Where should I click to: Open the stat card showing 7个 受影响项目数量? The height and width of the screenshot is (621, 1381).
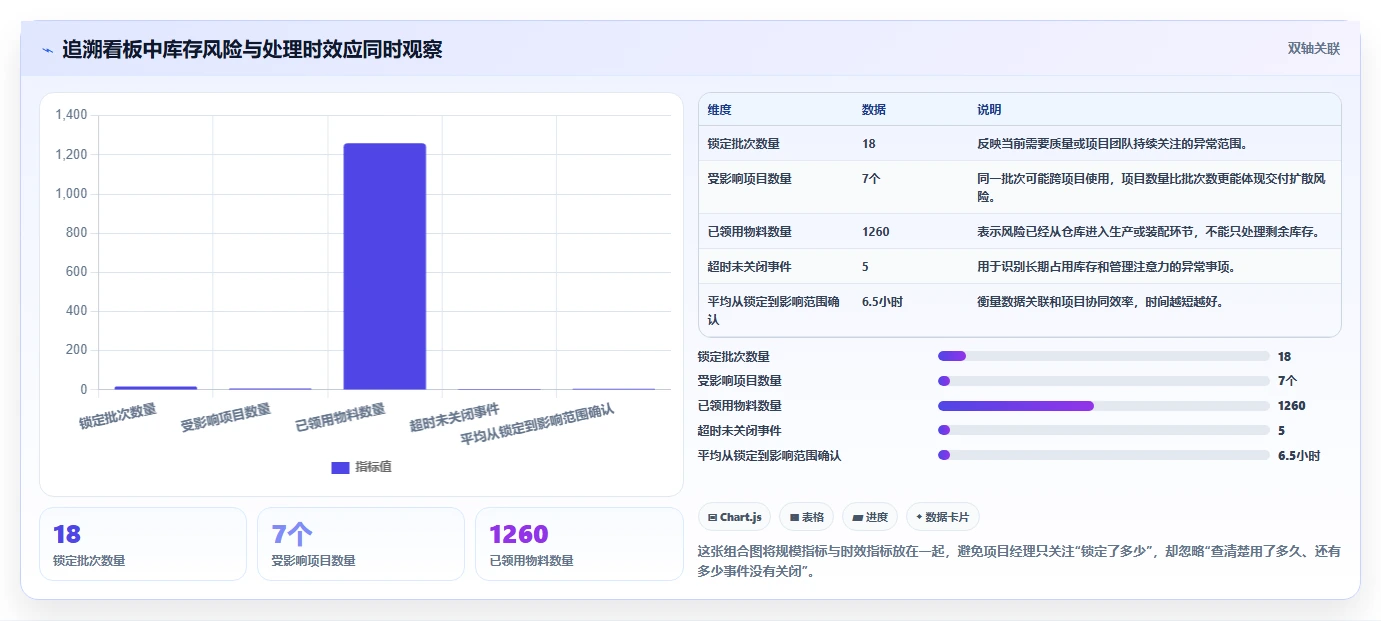[361, 544]
